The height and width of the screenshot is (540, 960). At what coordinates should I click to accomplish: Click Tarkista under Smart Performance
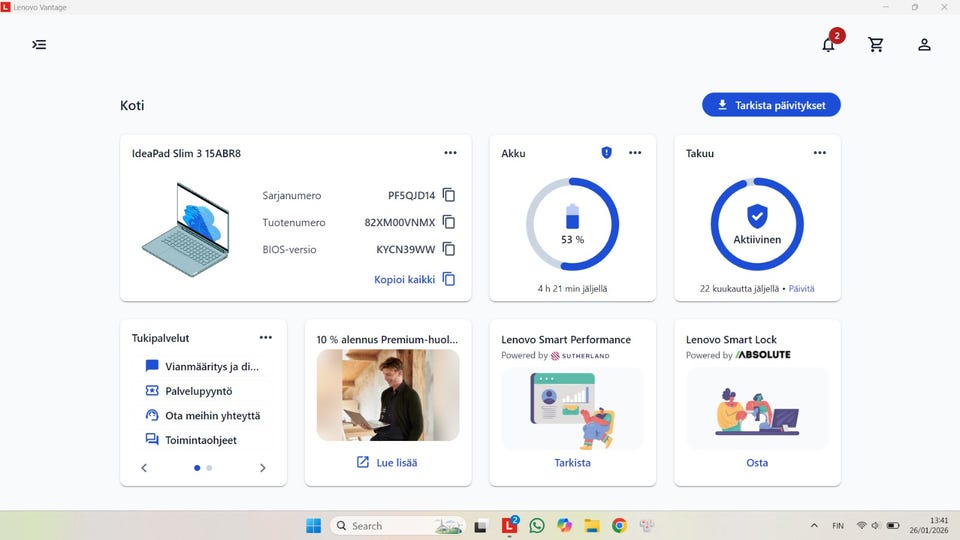click(x=572, y=463)
